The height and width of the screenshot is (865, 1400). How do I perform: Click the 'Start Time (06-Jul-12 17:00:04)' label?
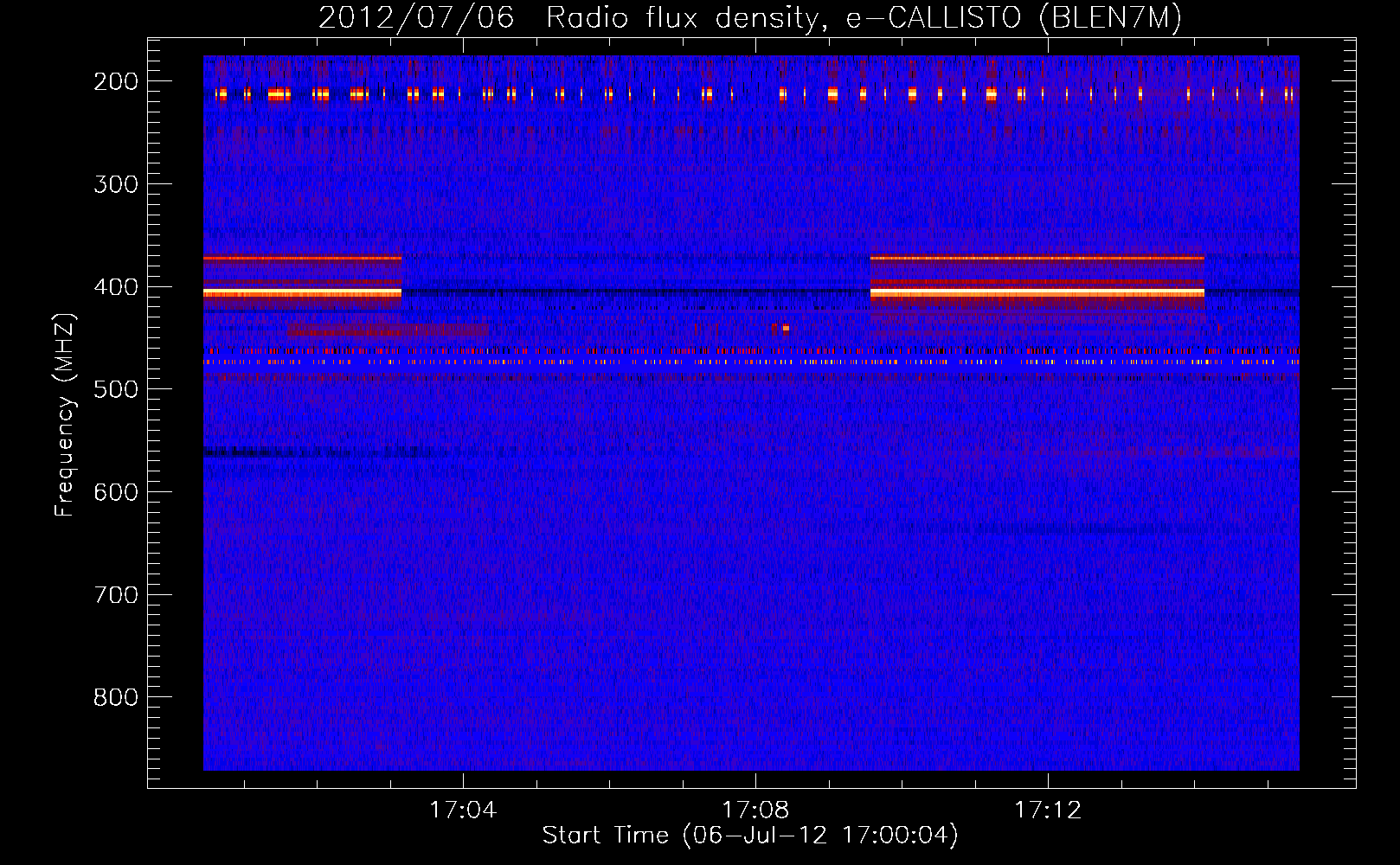point(750,836)
